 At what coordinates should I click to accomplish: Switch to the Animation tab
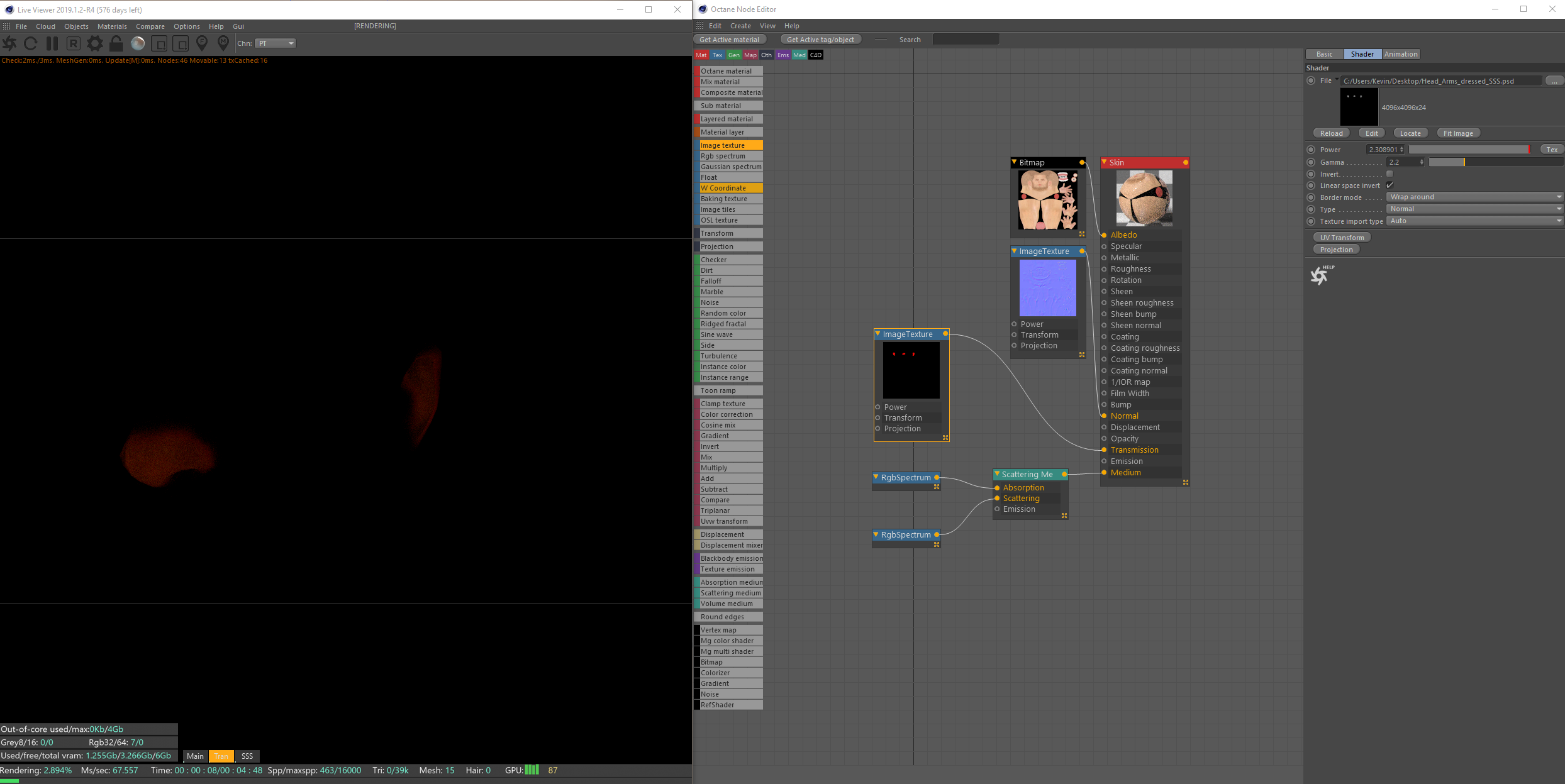coord(1401,54)
